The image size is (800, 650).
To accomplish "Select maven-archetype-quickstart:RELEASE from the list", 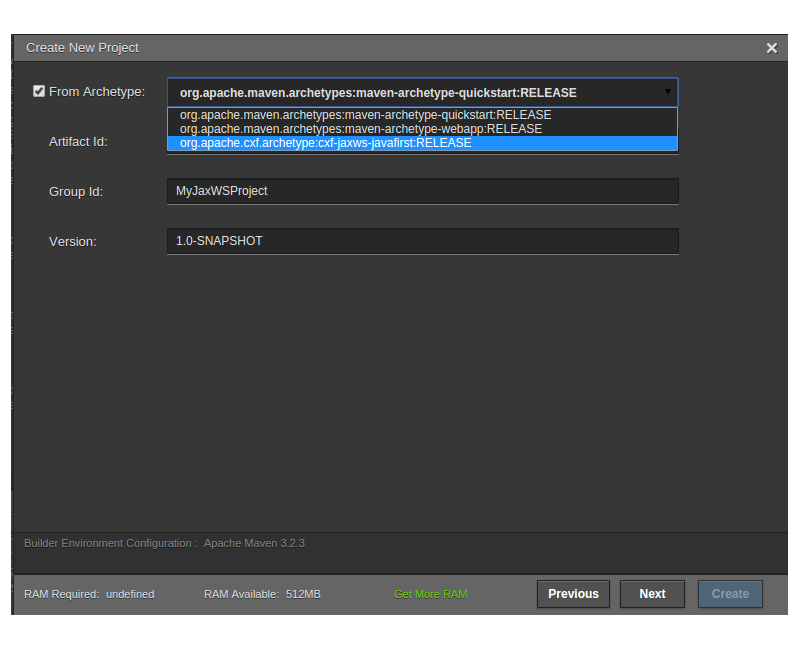I will coord(422,115).
